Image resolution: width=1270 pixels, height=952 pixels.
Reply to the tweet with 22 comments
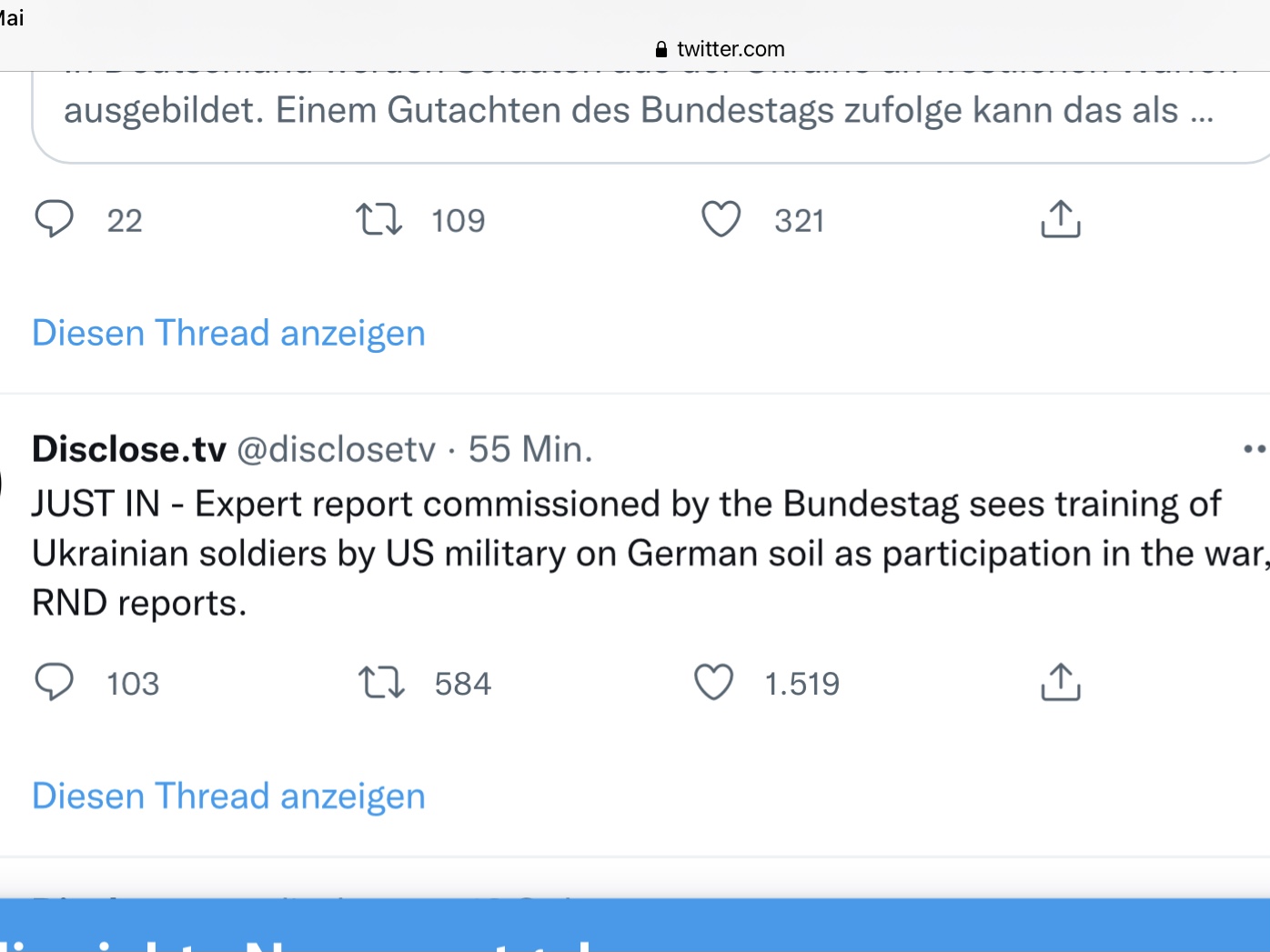[55, 219]
